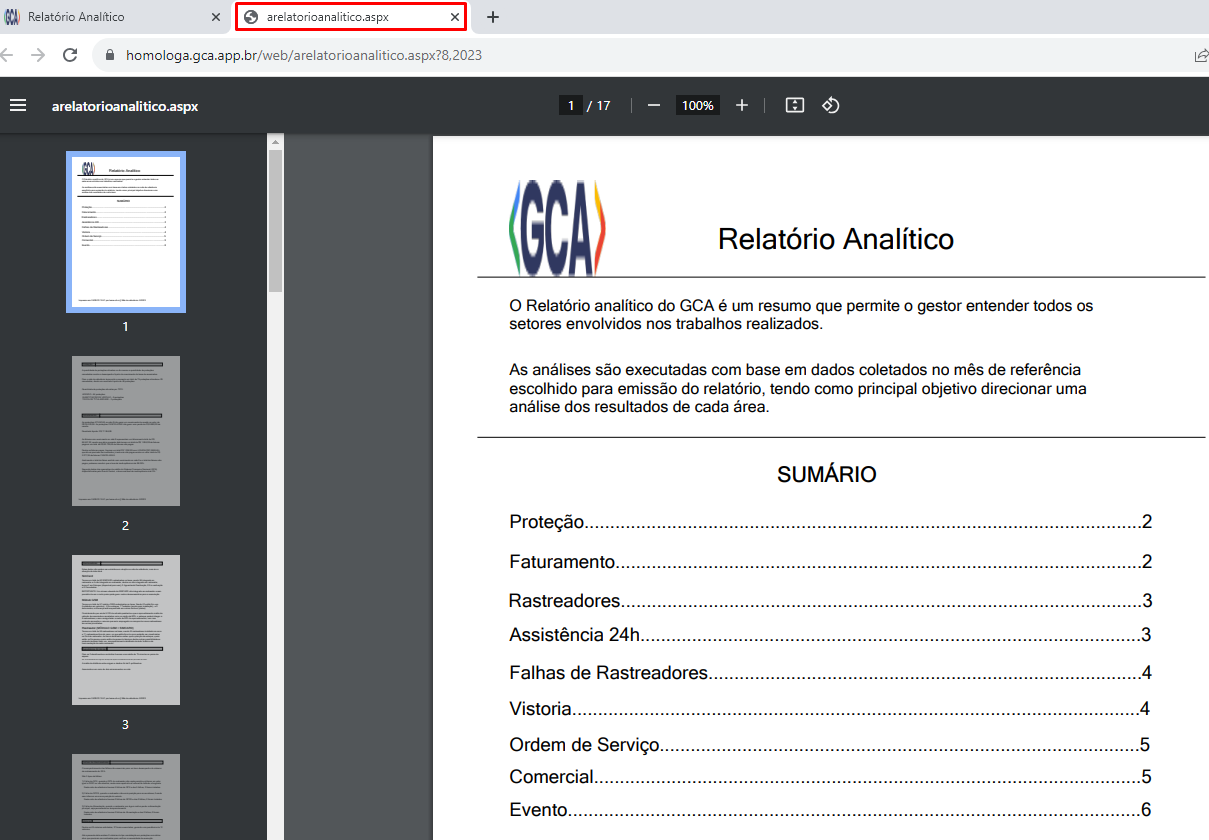This screenshot has width=1209, height=840.
Task: Click the Falhas de Rastreadores entry
Action: click(x=831, y=673)
